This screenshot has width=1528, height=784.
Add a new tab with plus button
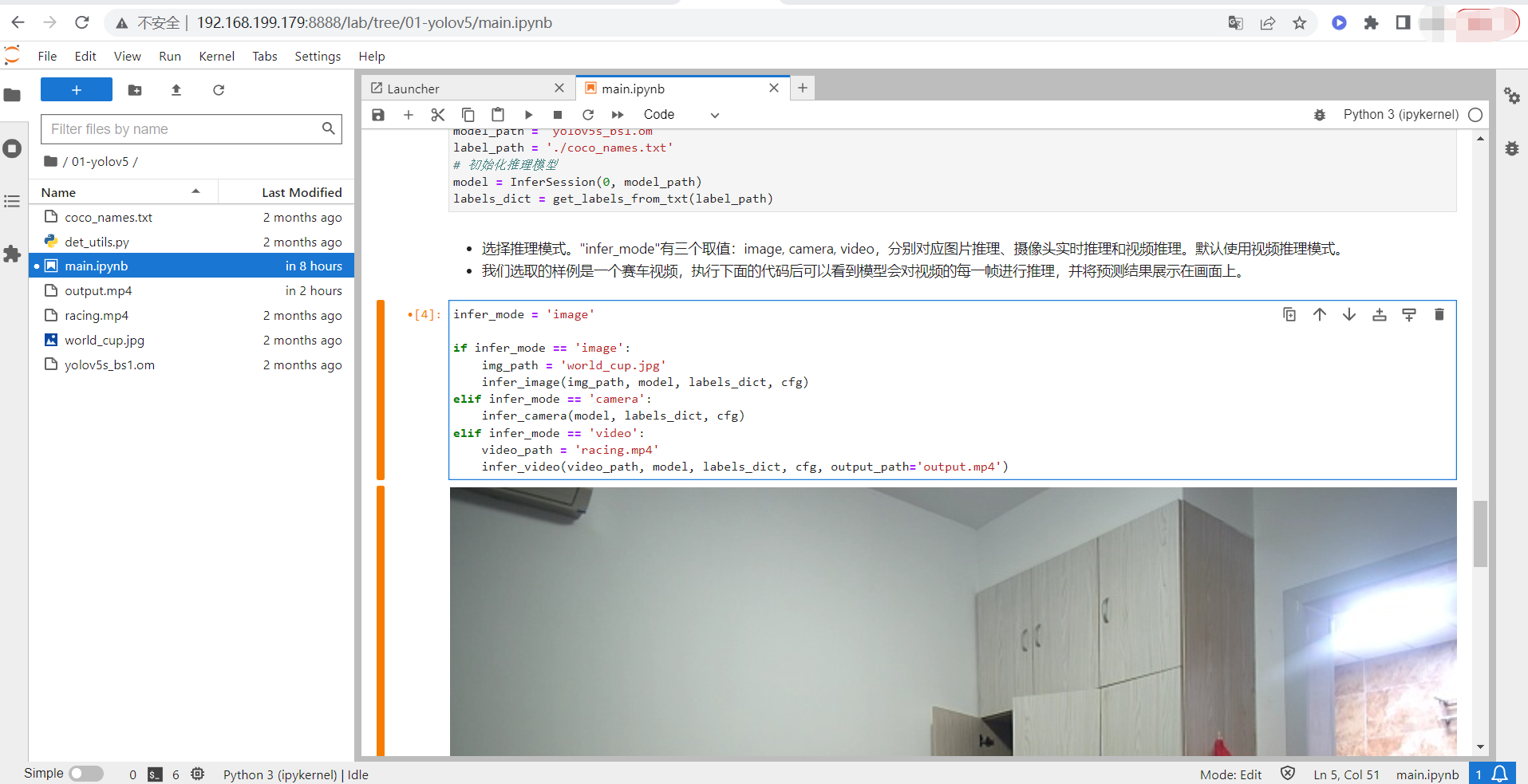803,88
